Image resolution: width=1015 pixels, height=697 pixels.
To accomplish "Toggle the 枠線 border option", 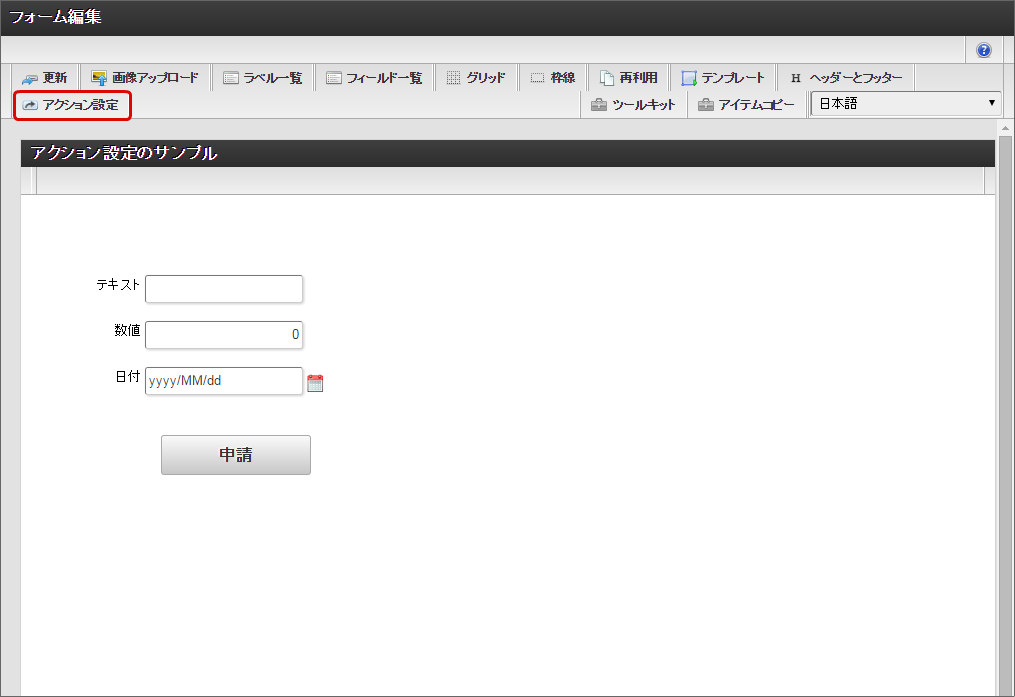I will click(x=553, y=78).
